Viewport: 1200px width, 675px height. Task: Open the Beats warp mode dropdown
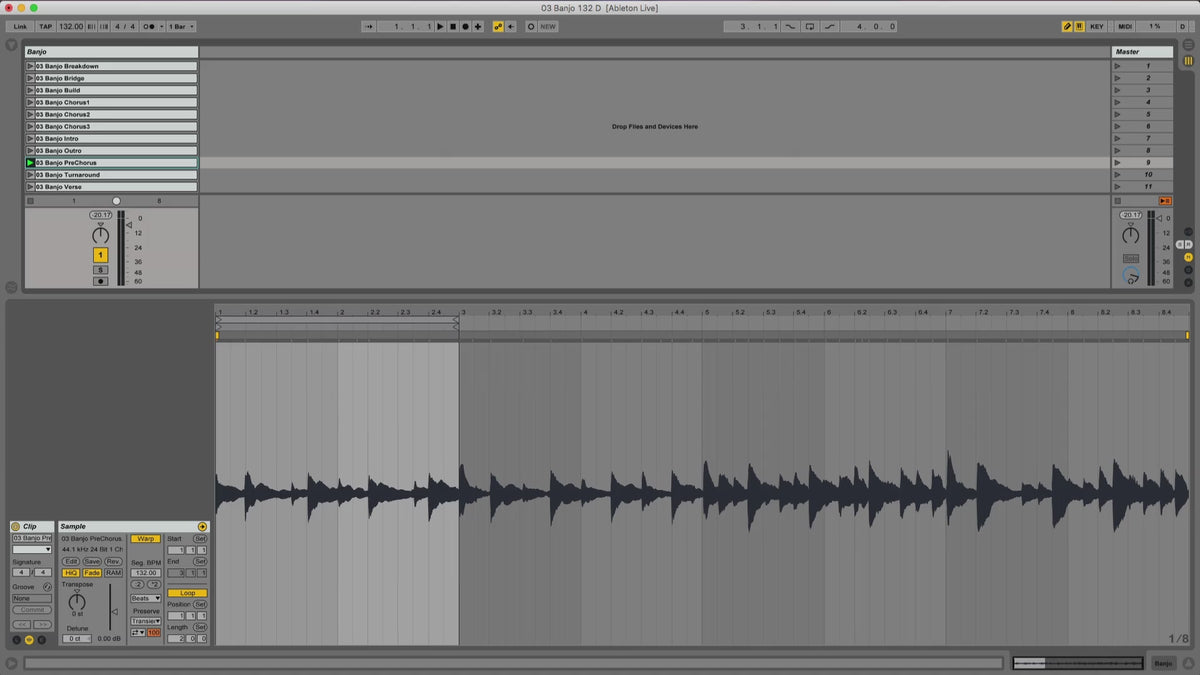[x=145, y=598]
